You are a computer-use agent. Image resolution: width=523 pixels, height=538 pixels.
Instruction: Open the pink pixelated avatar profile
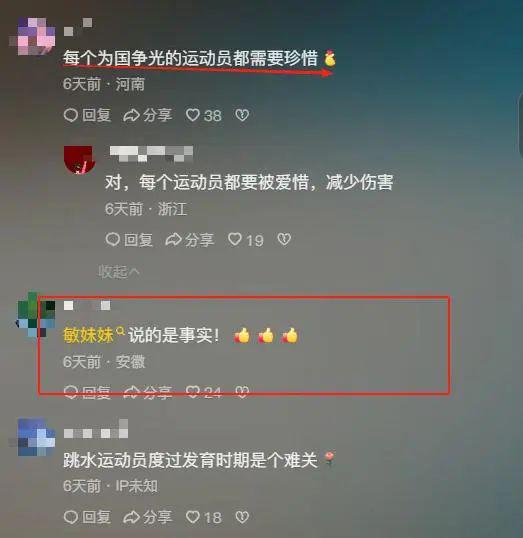pyautogui.click(x=32, y=36)
